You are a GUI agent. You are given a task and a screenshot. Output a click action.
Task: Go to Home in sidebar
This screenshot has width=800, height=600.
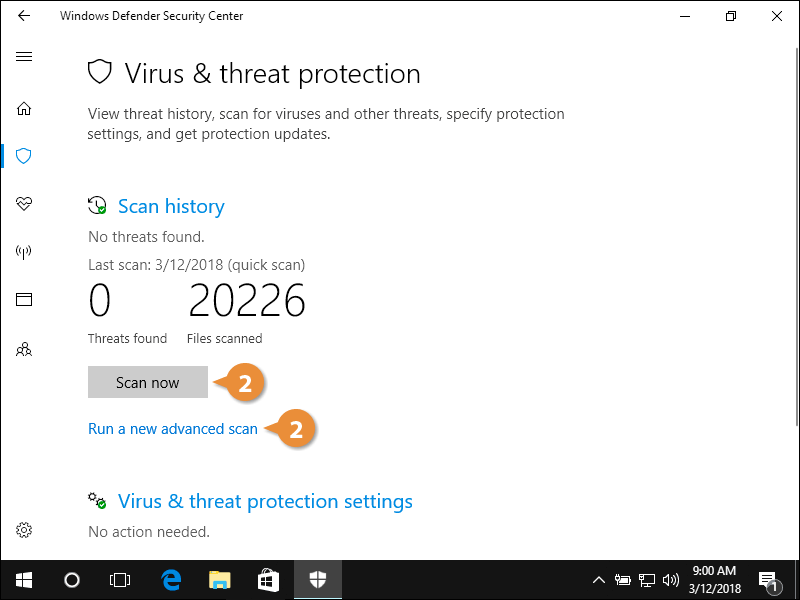coord(24,108)
